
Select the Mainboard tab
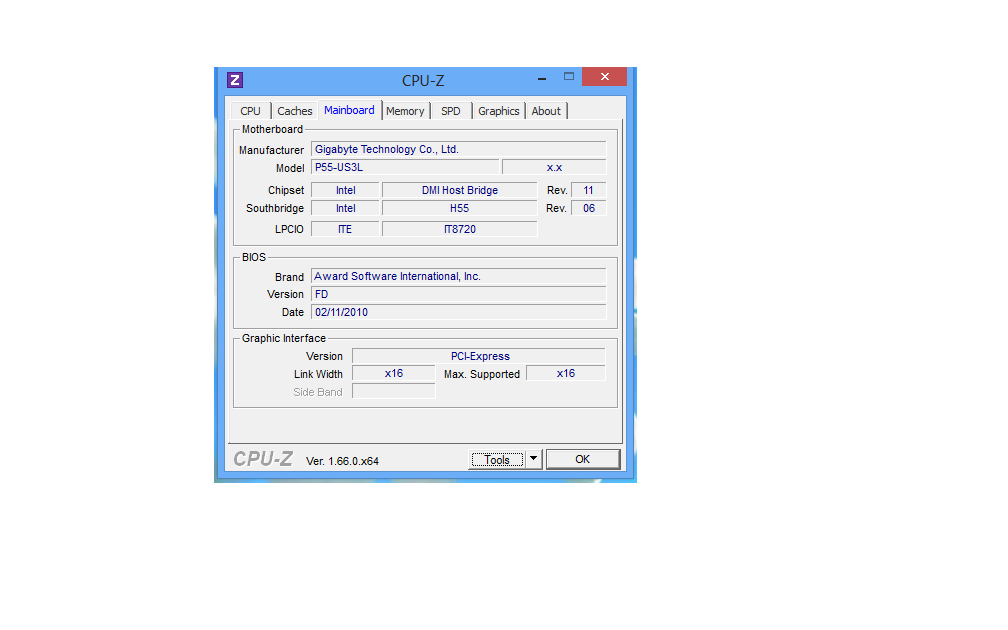point(349,110)
